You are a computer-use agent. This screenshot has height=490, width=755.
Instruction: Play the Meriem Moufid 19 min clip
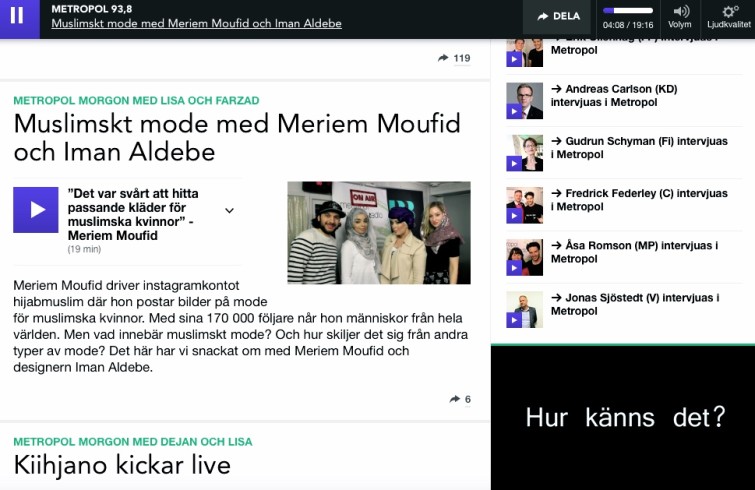point(36,210)
